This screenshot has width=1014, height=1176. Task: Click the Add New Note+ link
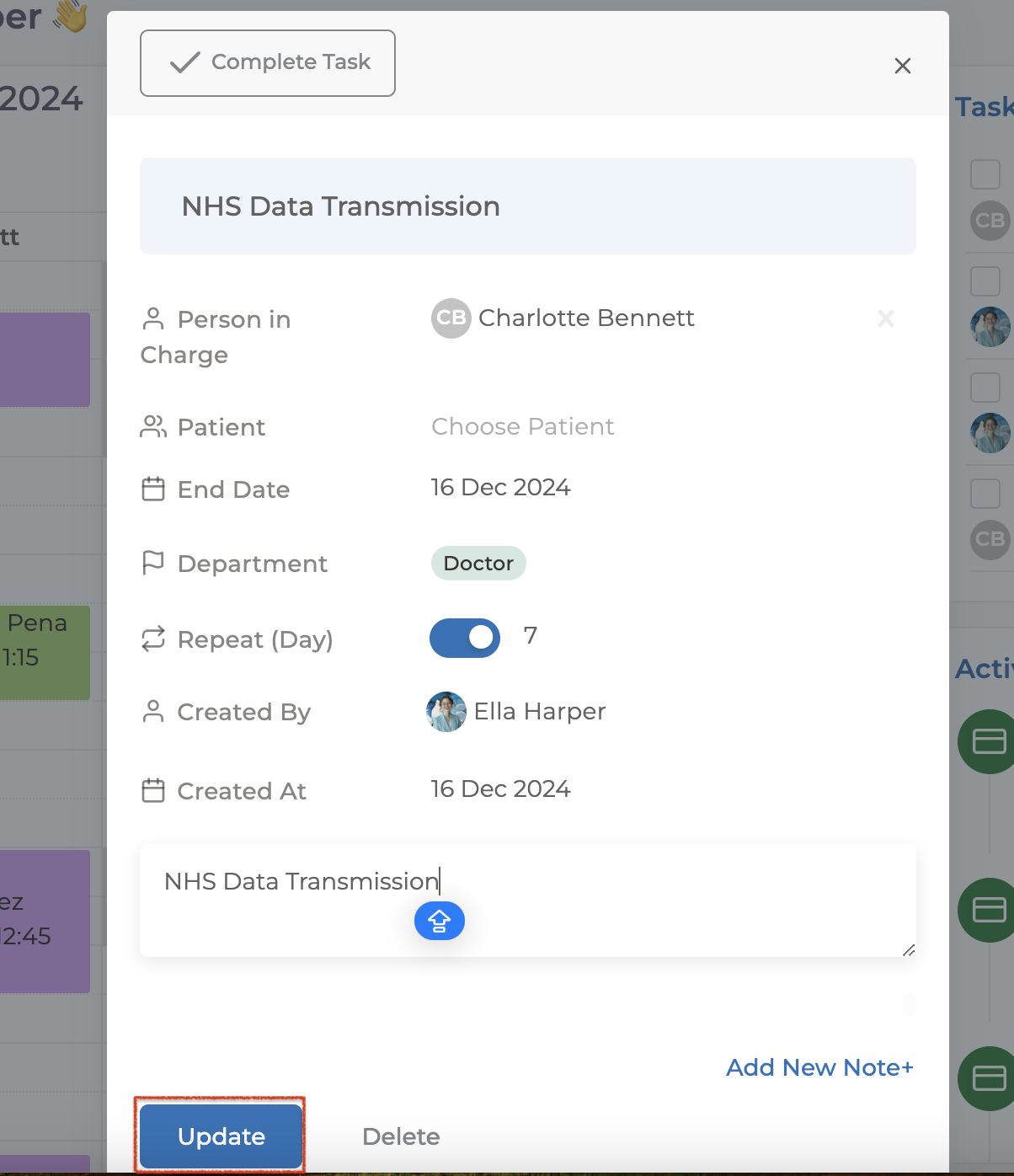point(819,1067)
